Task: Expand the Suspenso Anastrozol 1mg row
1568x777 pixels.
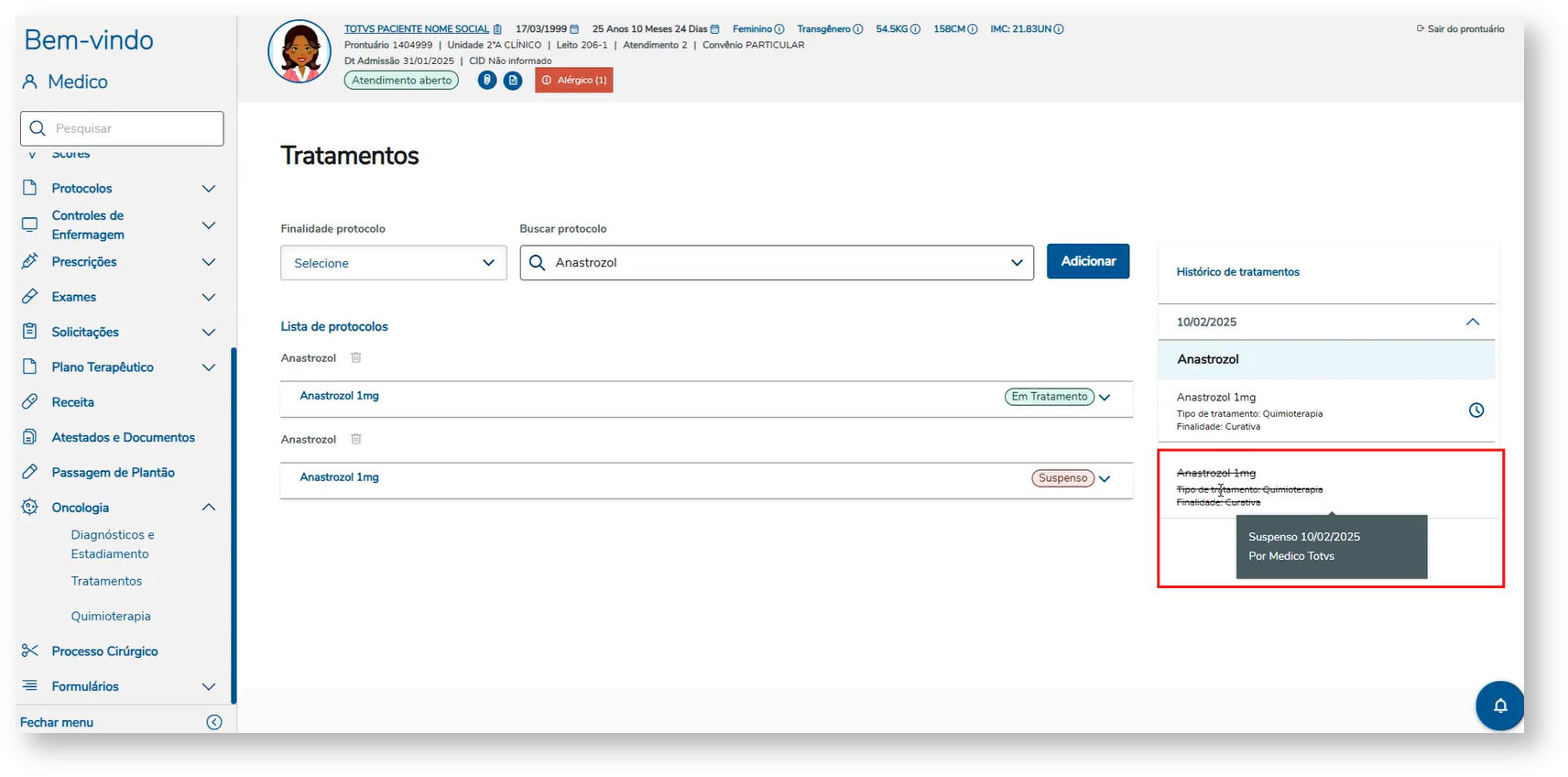Action: click(1105, 479)
